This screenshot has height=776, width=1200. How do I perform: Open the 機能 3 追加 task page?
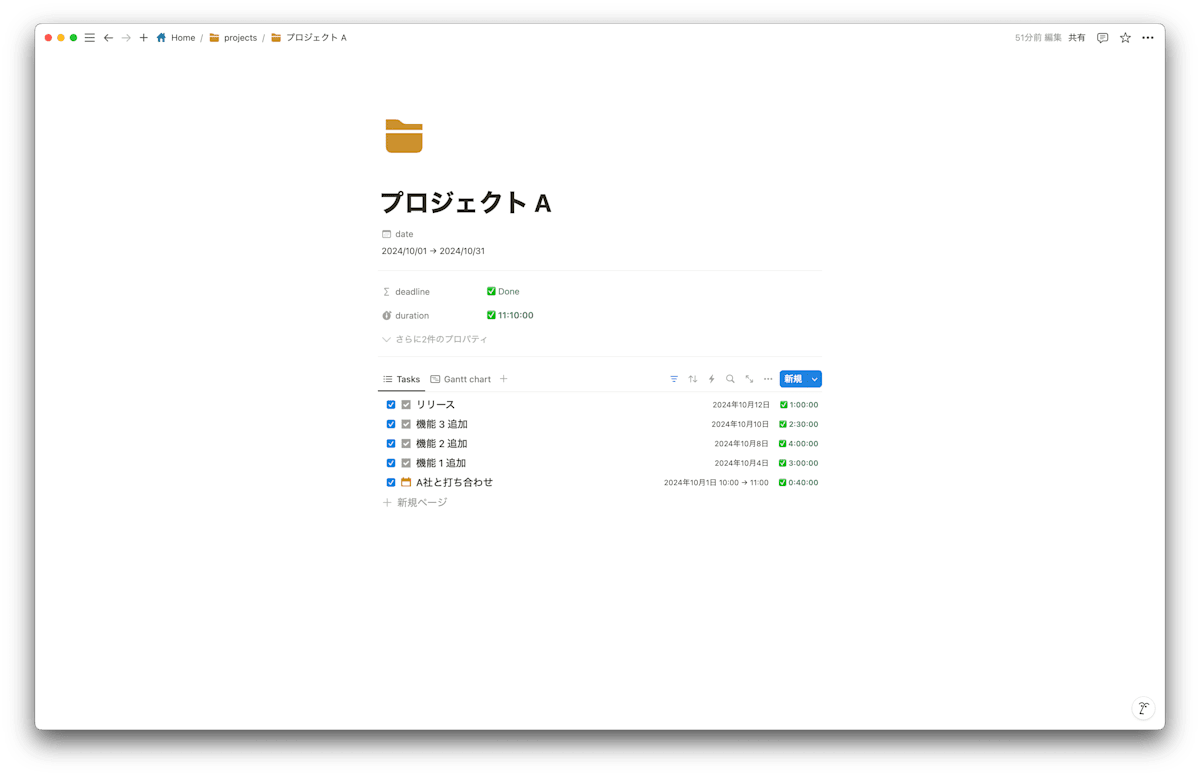pyautogui.click(x=442, y=424)
